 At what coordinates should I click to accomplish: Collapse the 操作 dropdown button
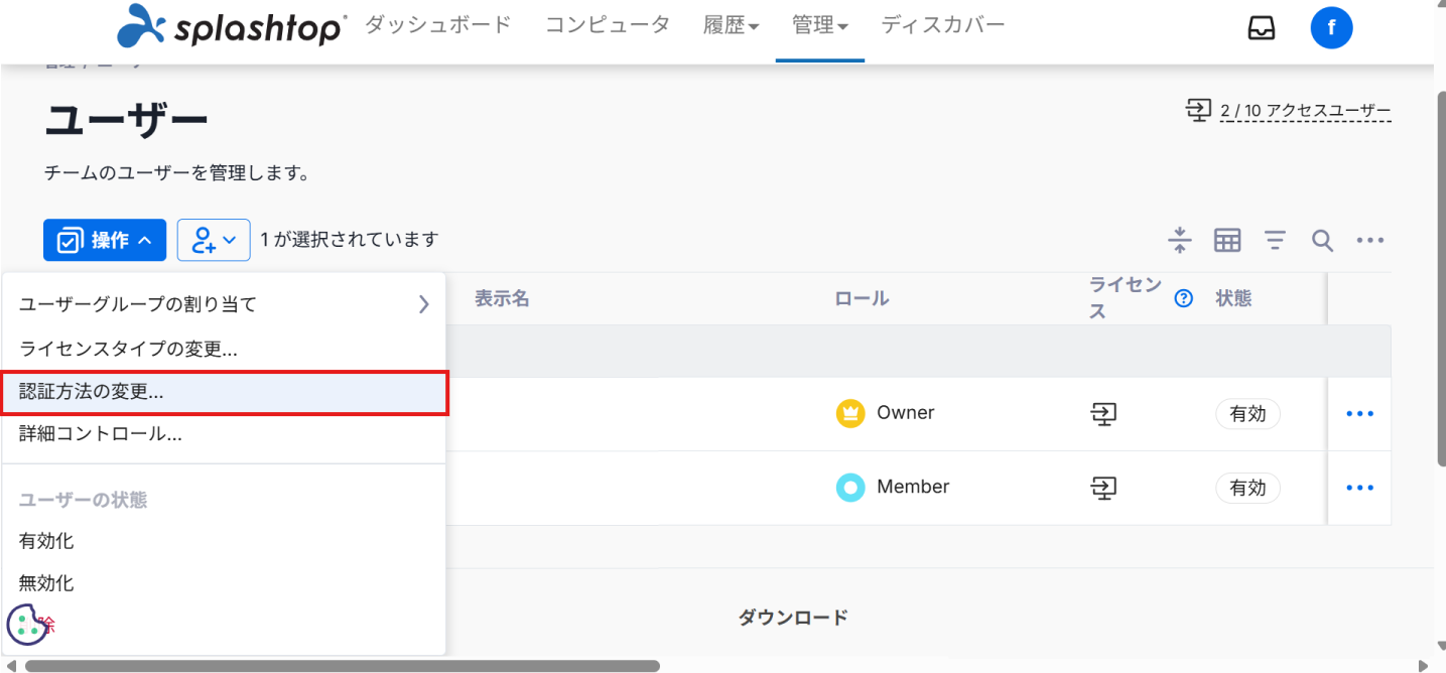[105, 240]
